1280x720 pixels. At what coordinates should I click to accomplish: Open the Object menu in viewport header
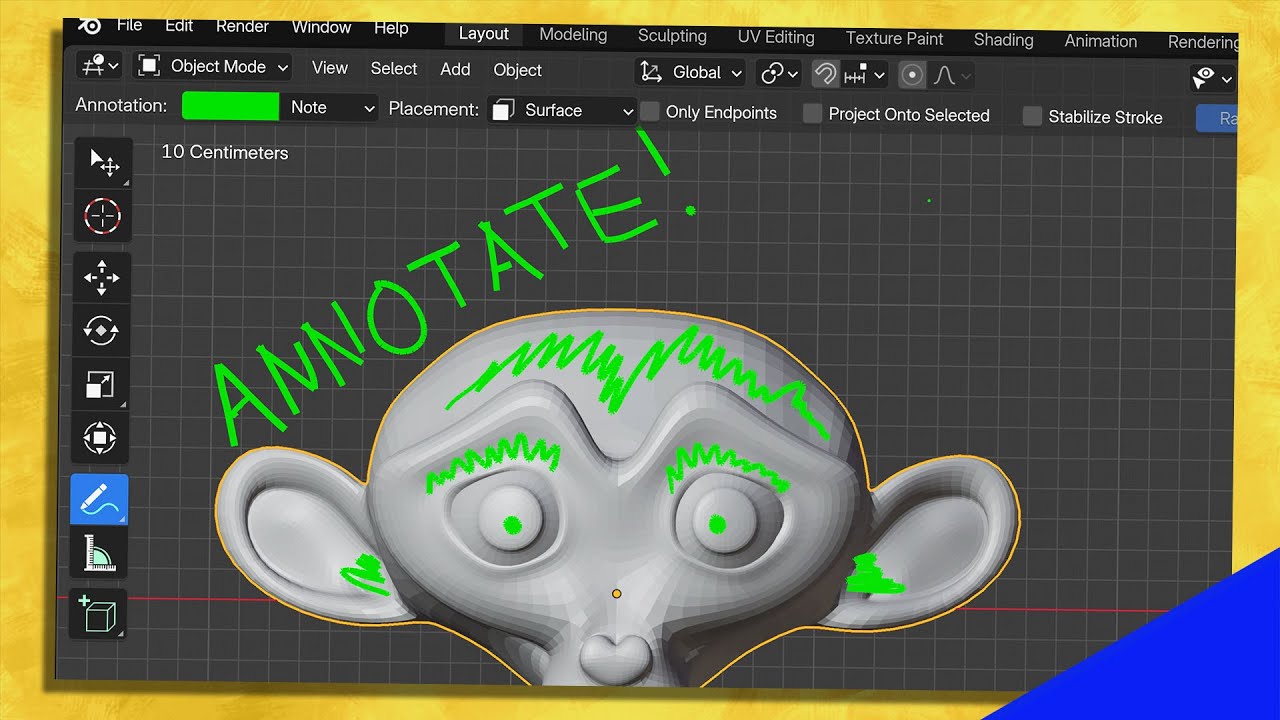517,70
